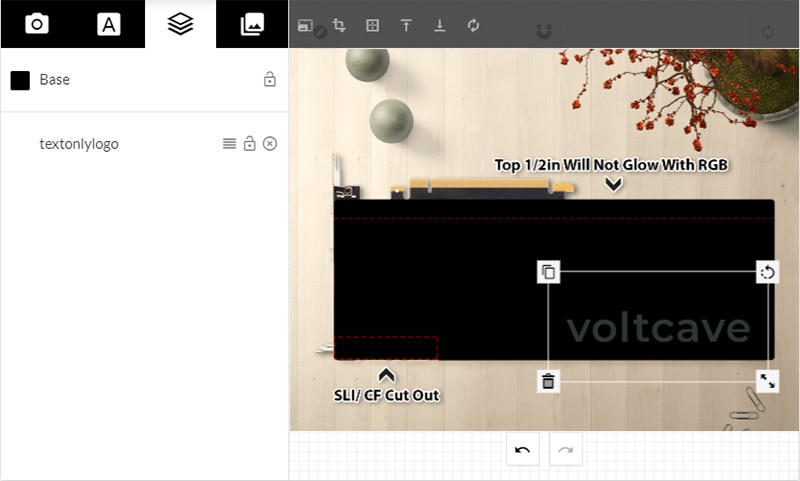Send the layer to back
The width and height of the screenshot is (800, 481).
point(440,25)
